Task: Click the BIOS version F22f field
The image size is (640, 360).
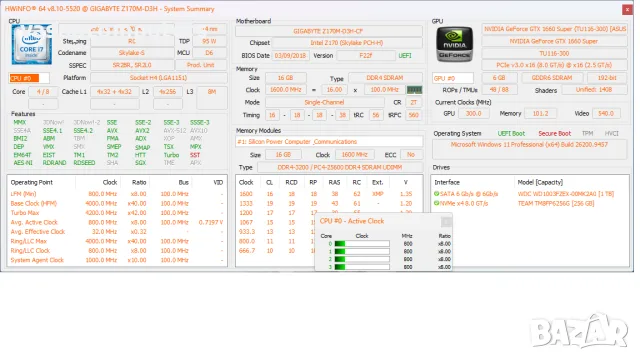Action: click(366, 56)
